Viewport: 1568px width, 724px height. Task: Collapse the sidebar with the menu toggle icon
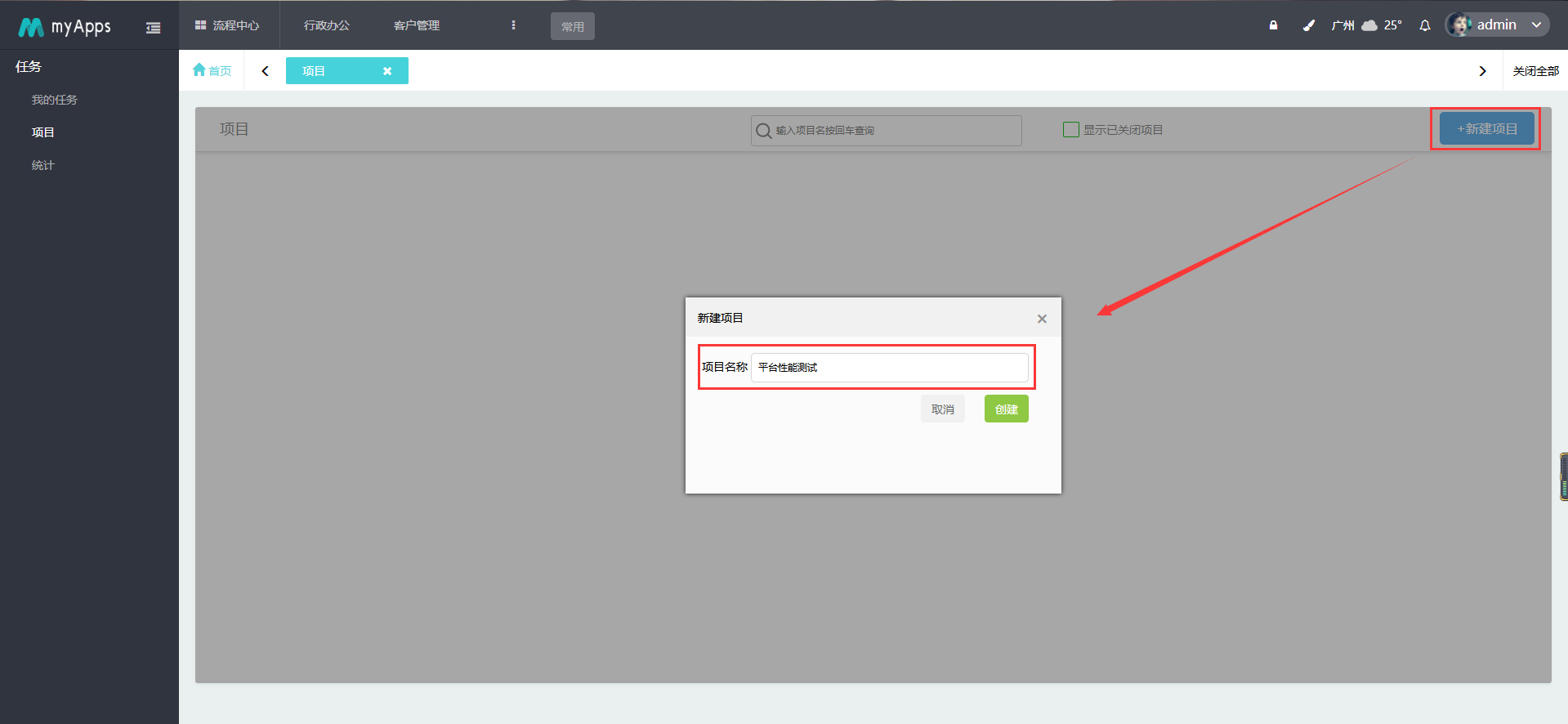(153, 28)
